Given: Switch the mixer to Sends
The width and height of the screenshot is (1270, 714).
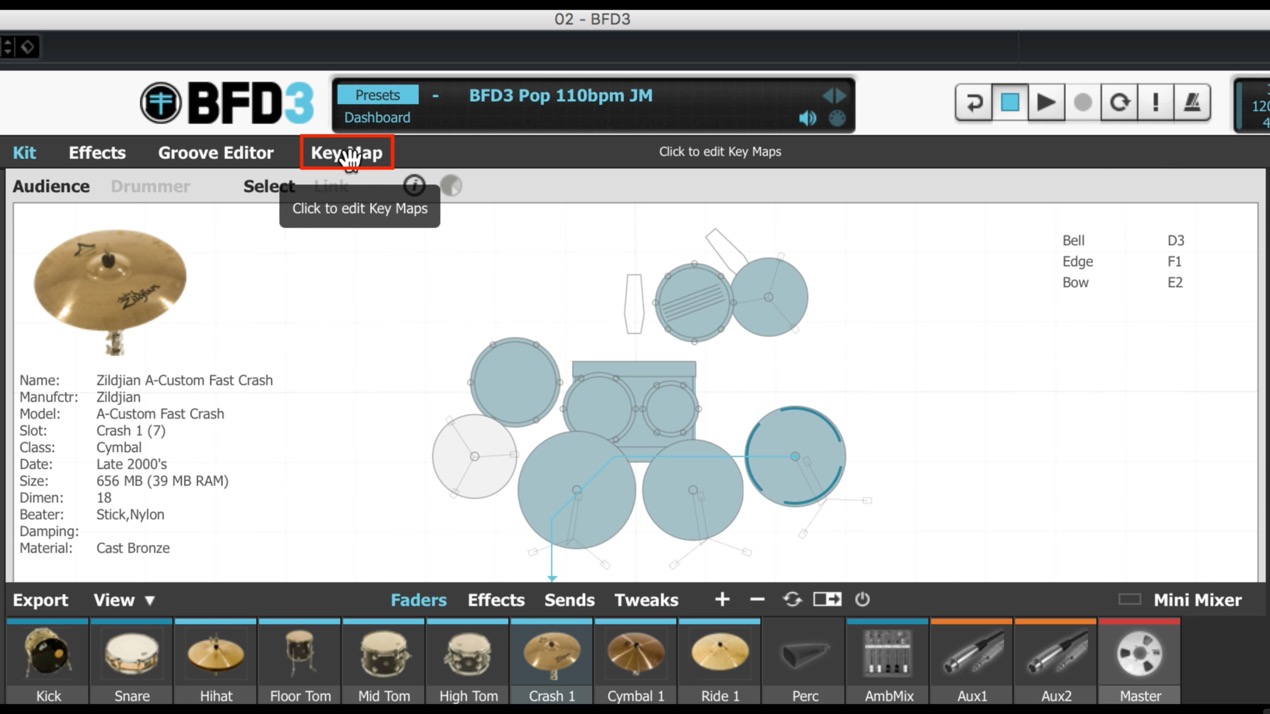Looking at the screenshot, I should click(x=569, y=600).
